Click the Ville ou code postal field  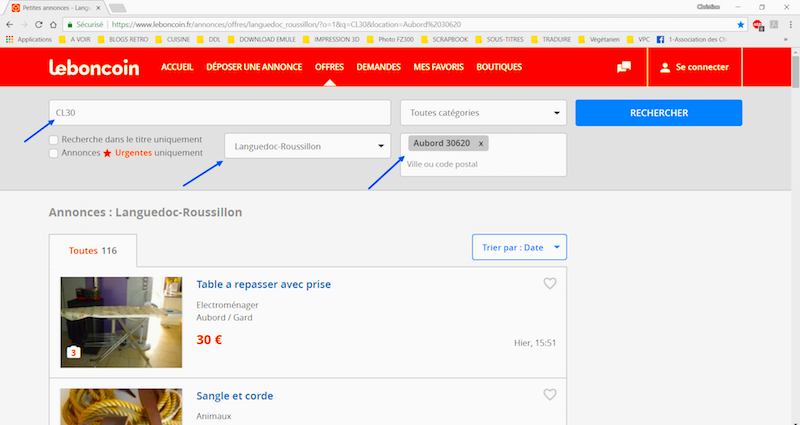483,164
